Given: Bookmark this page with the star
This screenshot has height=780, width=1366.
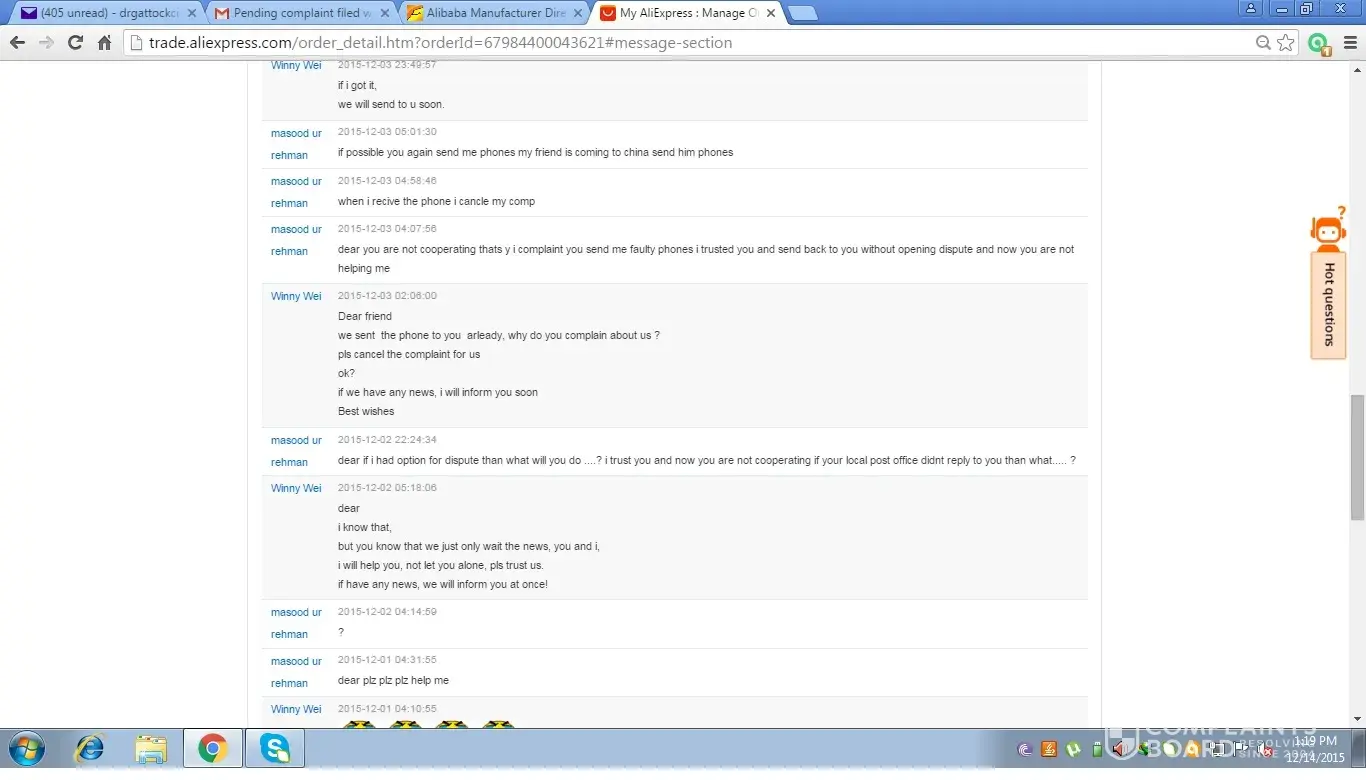Looking at the screenshot, I should pyautogui.click(x=1286, y=43).
